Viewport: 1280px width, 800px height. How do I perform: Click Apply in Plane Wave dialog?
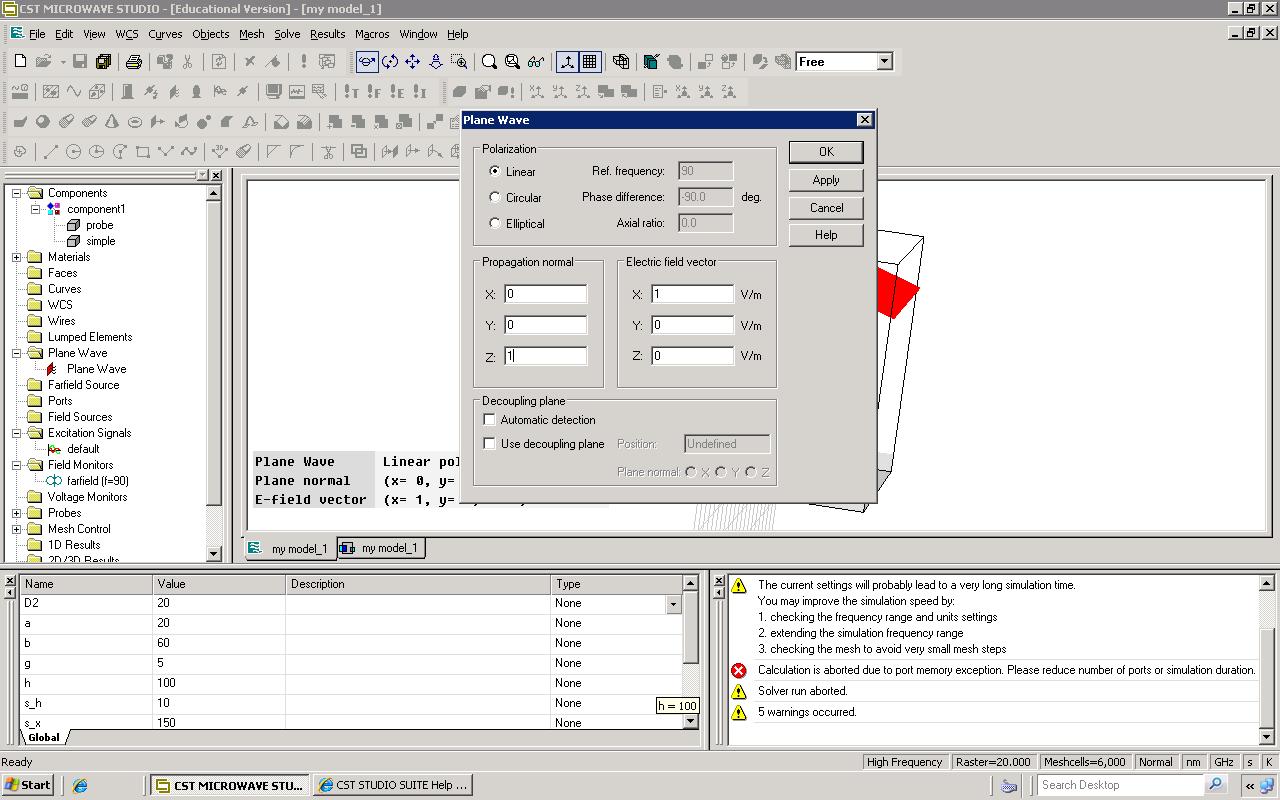(x=826, y=180)
